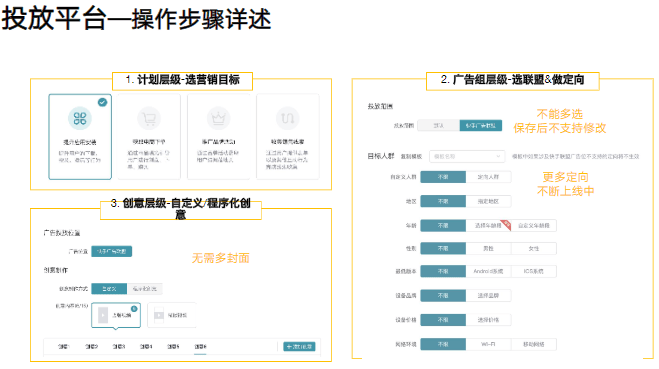
Task: Choose 选择价格 for device price
Action: [488, 320]
